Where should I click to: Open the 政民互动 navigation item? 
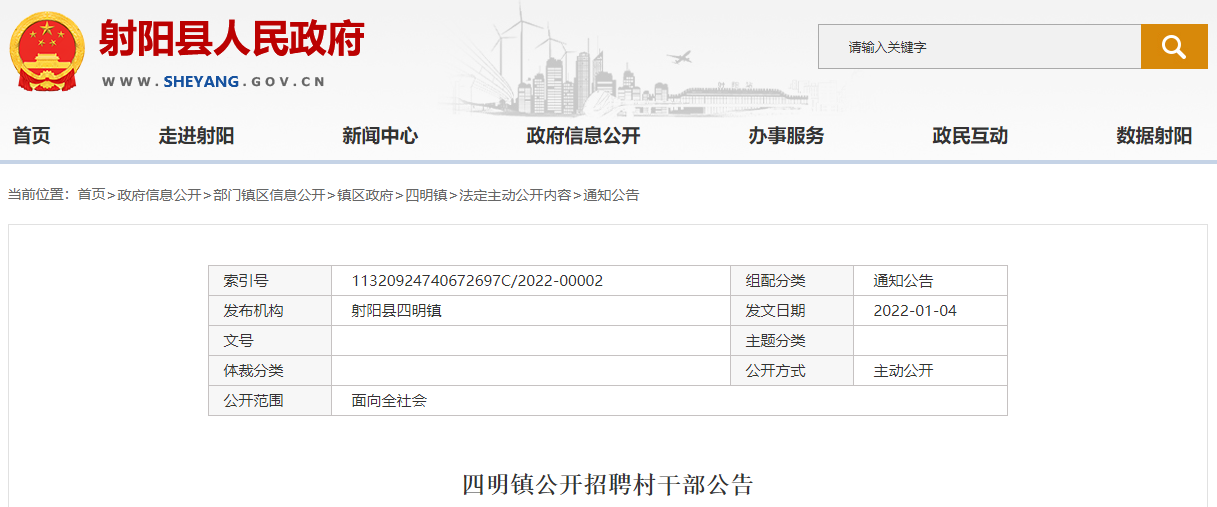970,136
